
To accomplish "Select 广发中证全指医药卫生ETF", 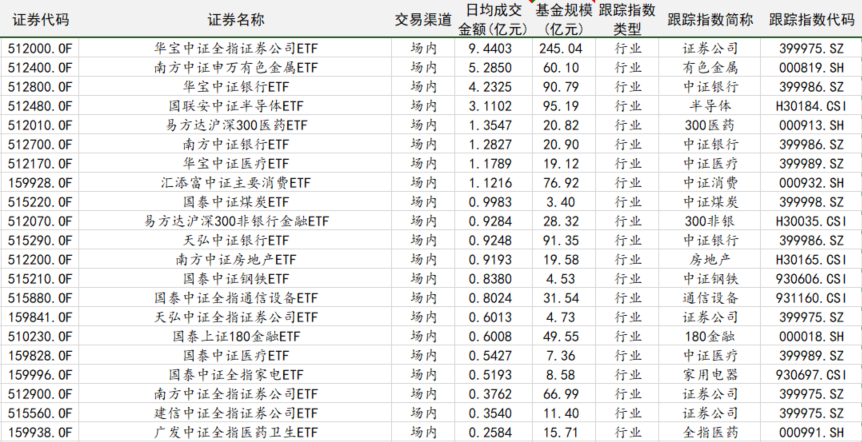I will coord(236,432).
